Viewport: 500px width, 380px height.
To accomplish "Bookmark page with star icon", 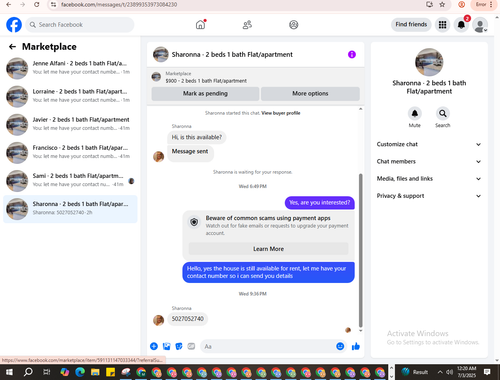I will [x=442, y=5].
